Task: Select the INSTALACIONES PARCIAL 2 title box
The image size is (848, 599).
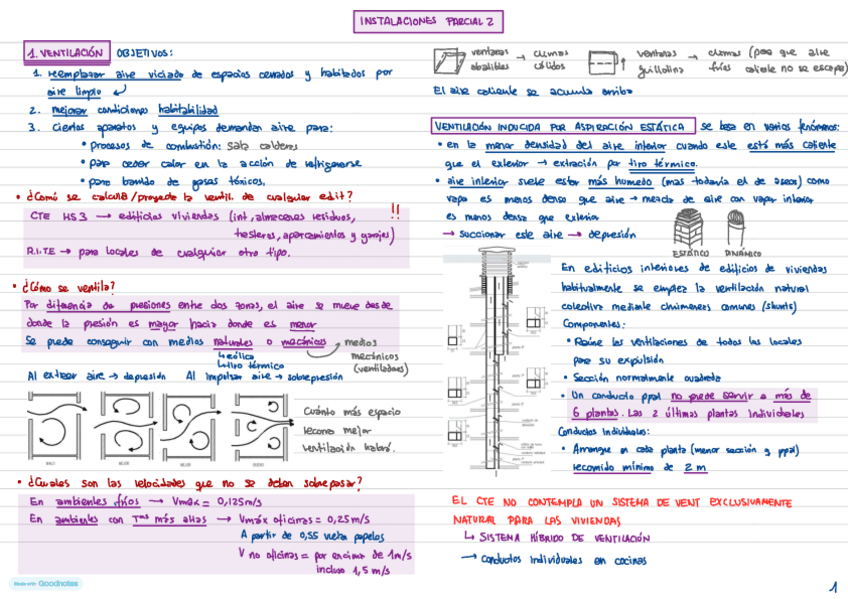Action: point(428,22)
